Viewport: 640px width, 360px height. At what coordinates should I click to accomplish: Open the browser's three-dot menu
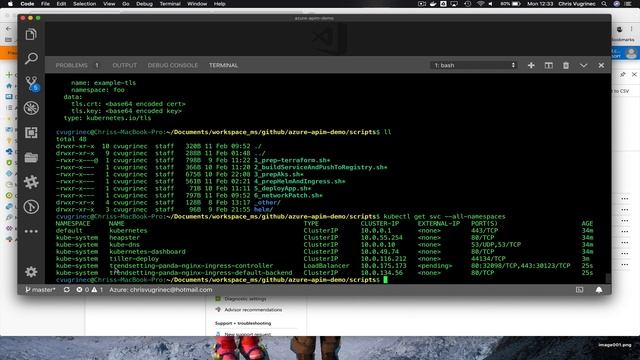point(631,29)
